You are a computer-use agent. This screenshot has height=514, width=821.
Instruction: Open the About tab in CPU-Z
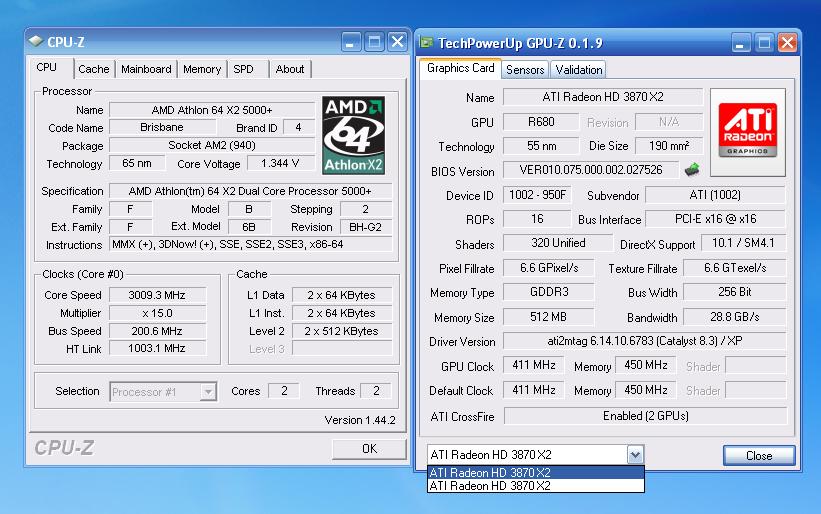pos(290,69)
